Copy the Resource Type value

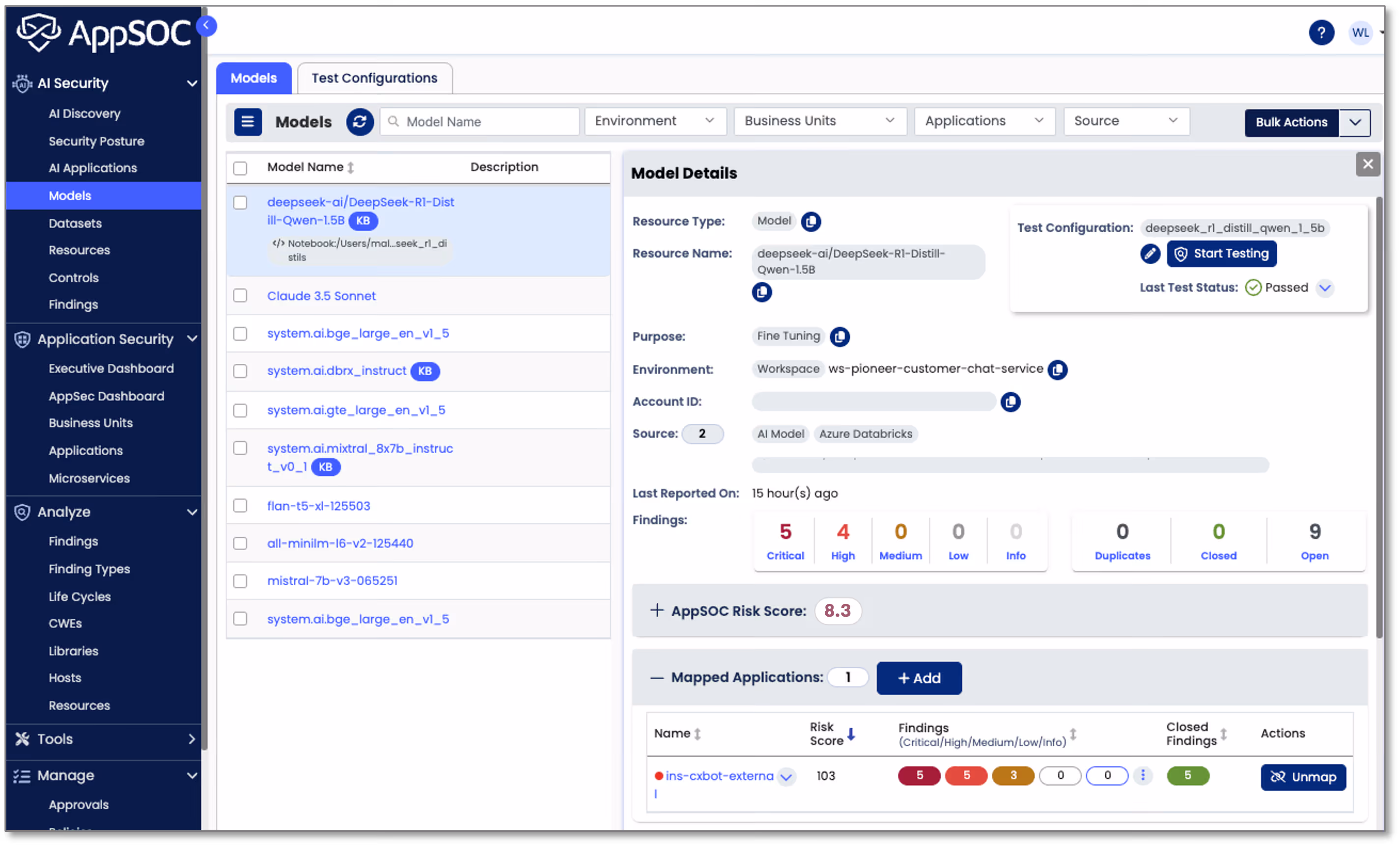click(811, 221)
